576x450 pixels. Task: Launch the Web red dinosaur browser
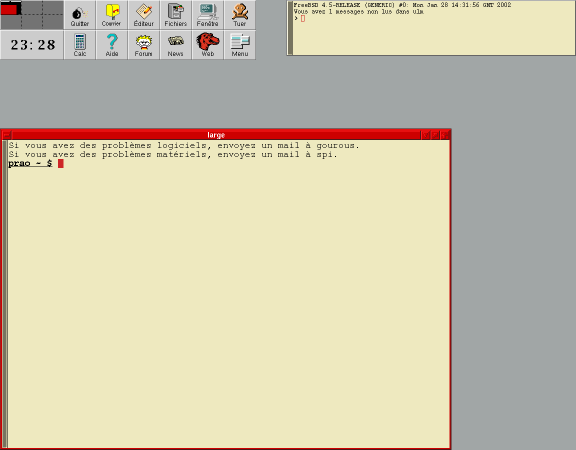(x=208, y=45)
